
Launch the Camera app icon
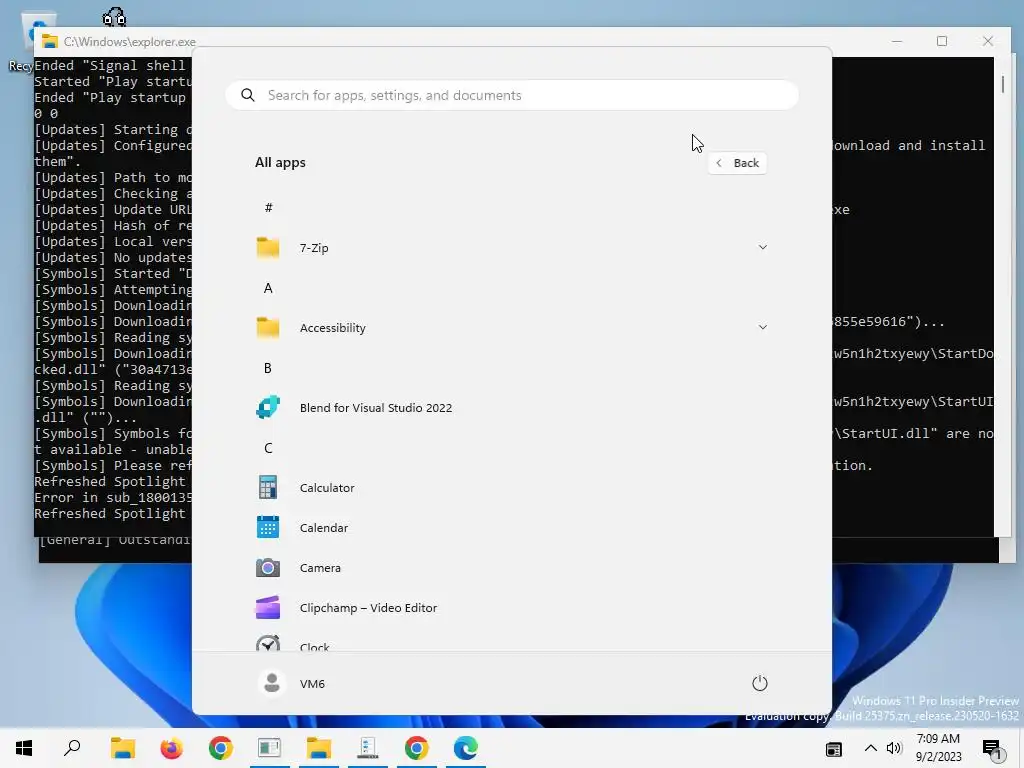pos(268,568)
